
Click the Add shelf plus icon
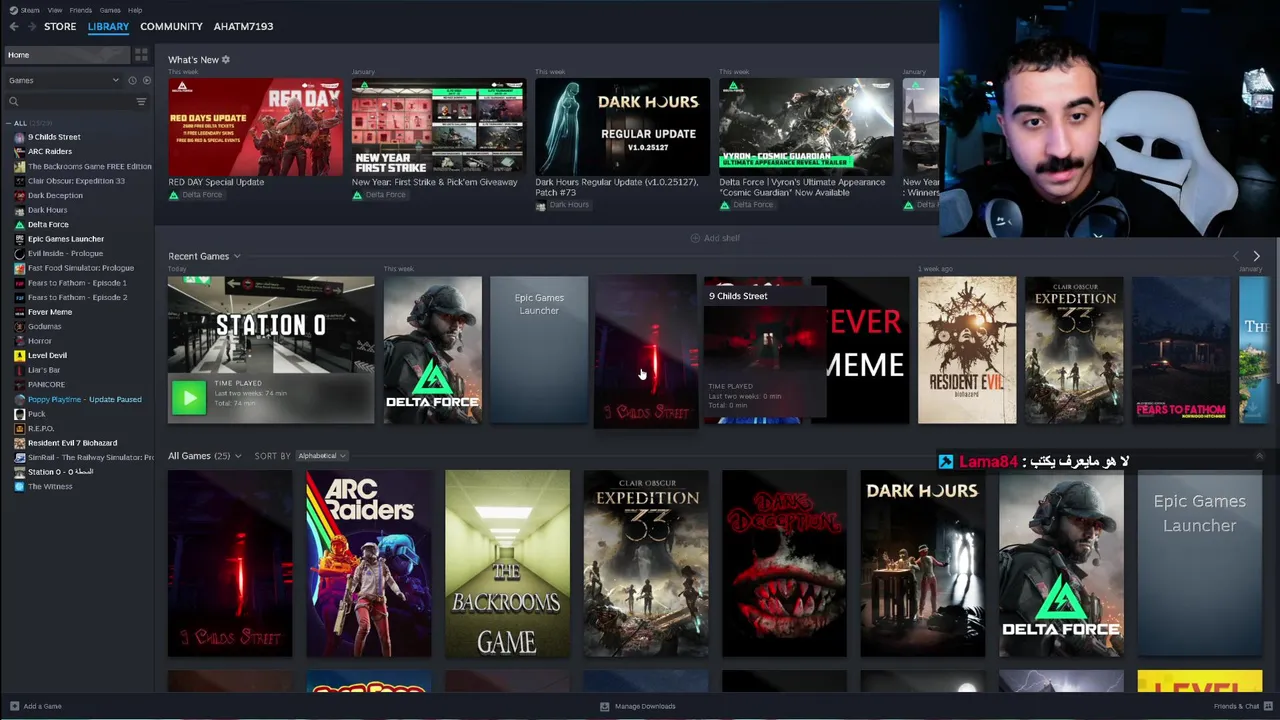[x=695, y=238]
